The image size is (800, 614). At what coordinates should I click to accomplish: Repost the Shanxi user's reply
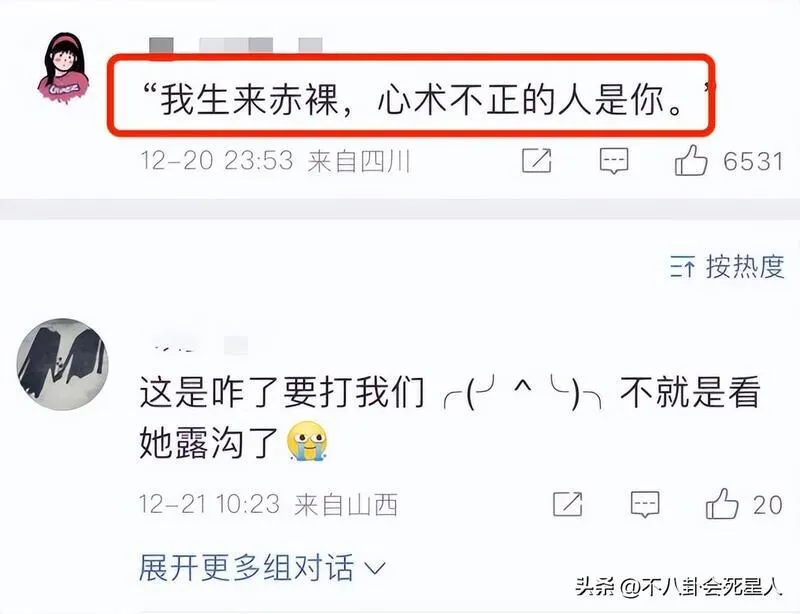(x=568, y=504)
